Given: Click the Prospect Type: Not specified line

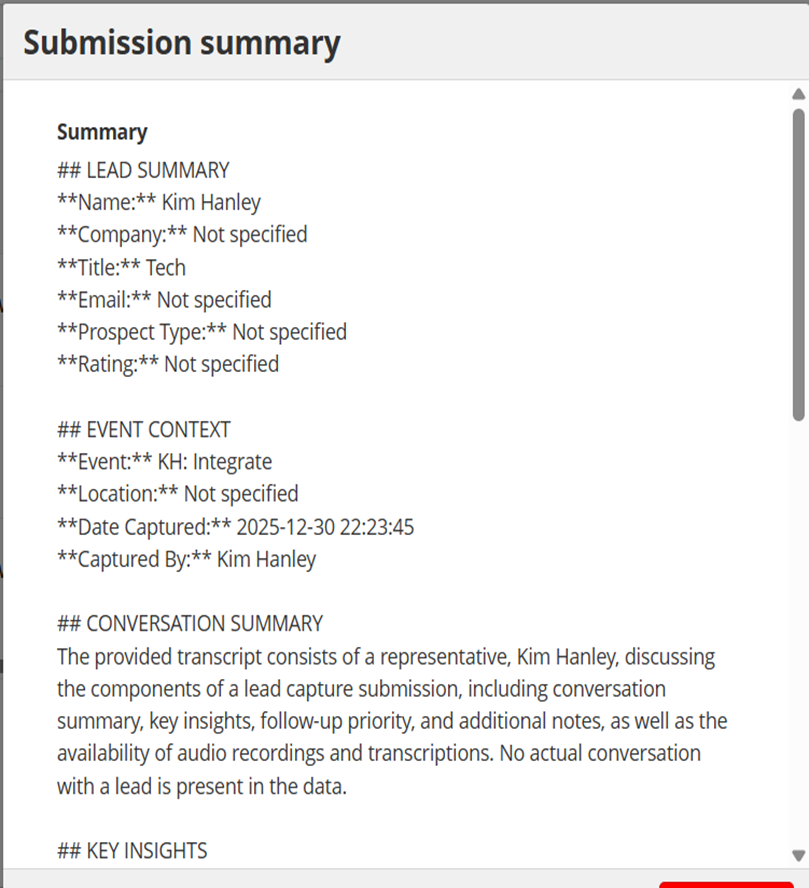Looking at the screenshot, I should (x=202, y=332).
